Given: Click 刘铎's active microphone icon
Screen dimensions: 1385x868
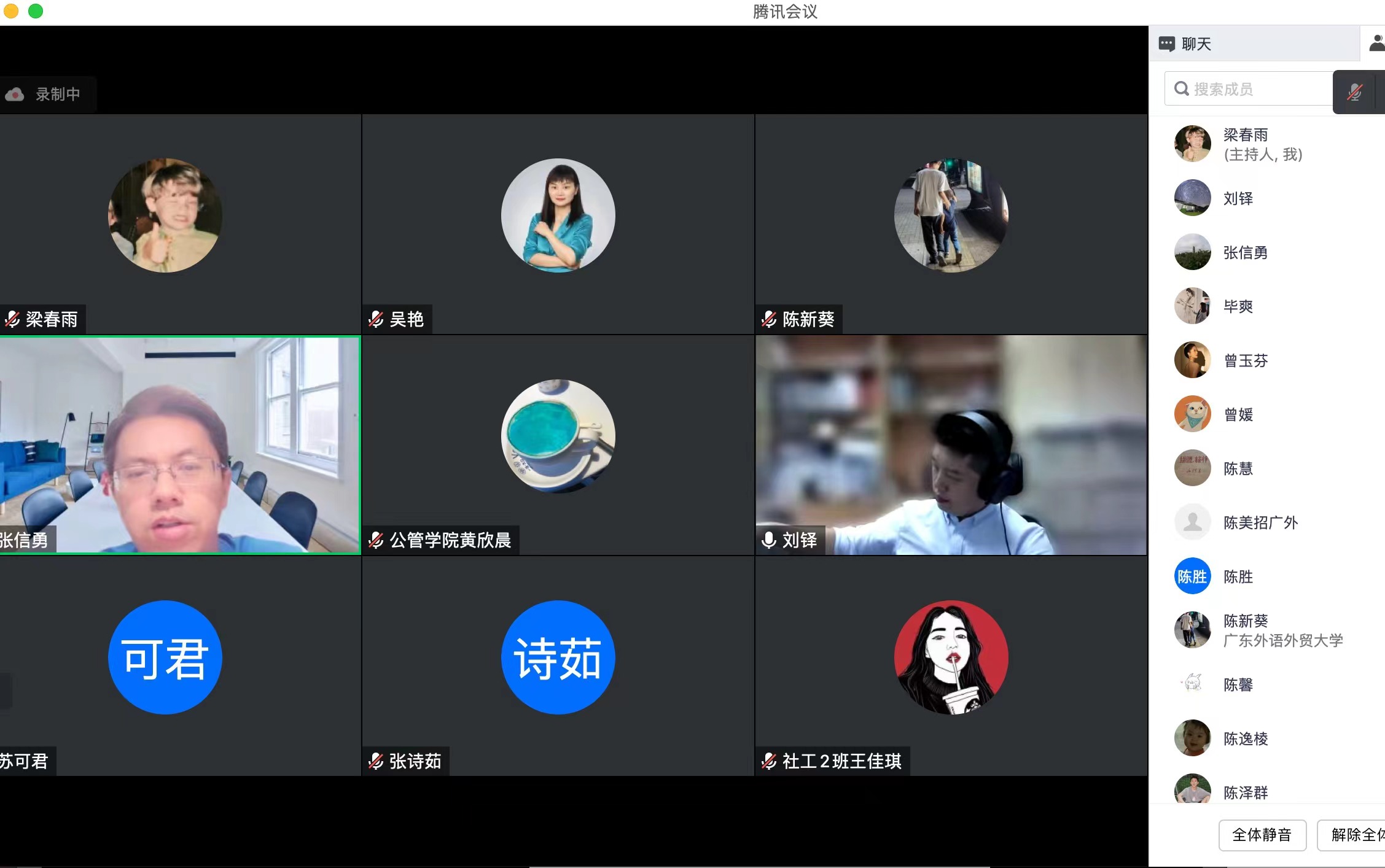Looking at the screenshot, I should click(x=768, y=540).
